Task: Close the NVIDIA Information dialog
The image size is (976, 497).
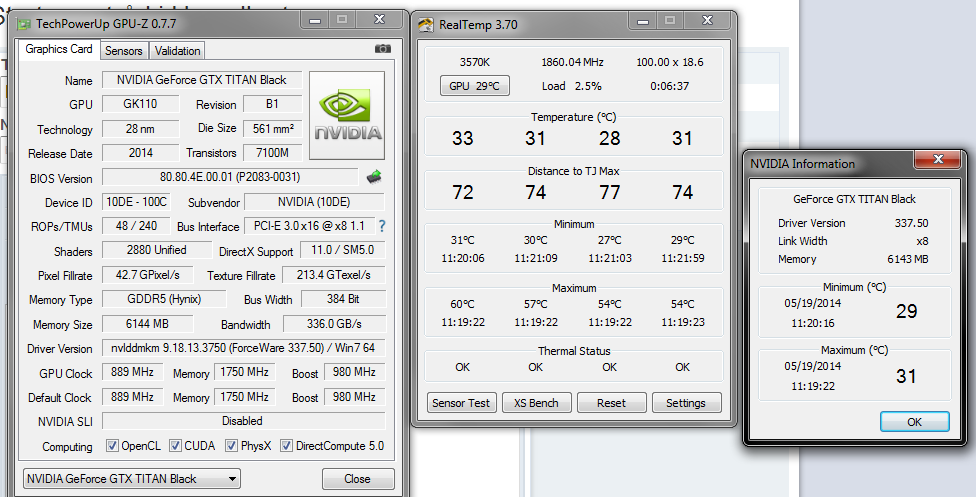Action: [x=938, y=159]
